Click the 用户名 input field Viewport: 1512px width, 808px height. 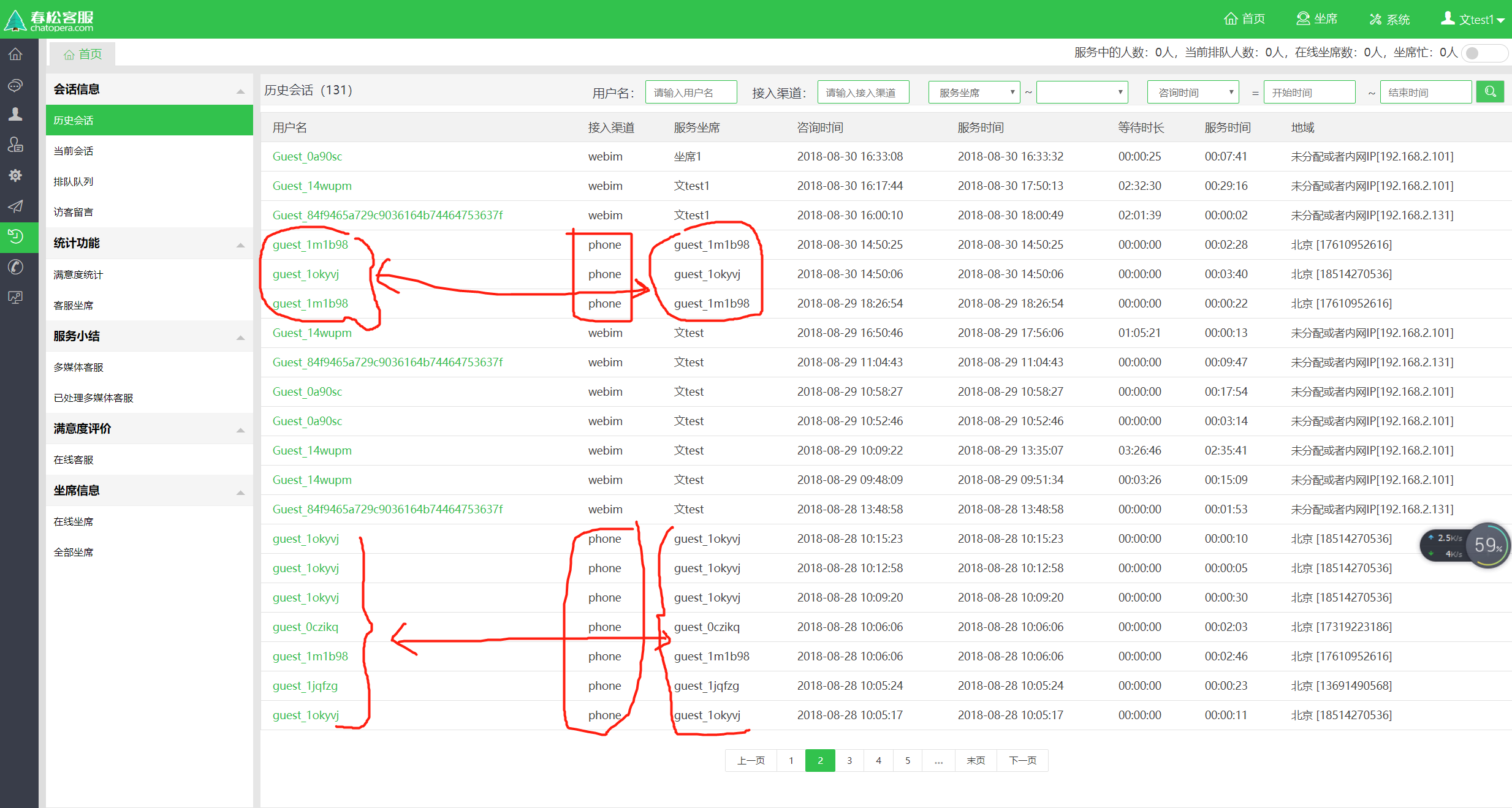(691, 93)
